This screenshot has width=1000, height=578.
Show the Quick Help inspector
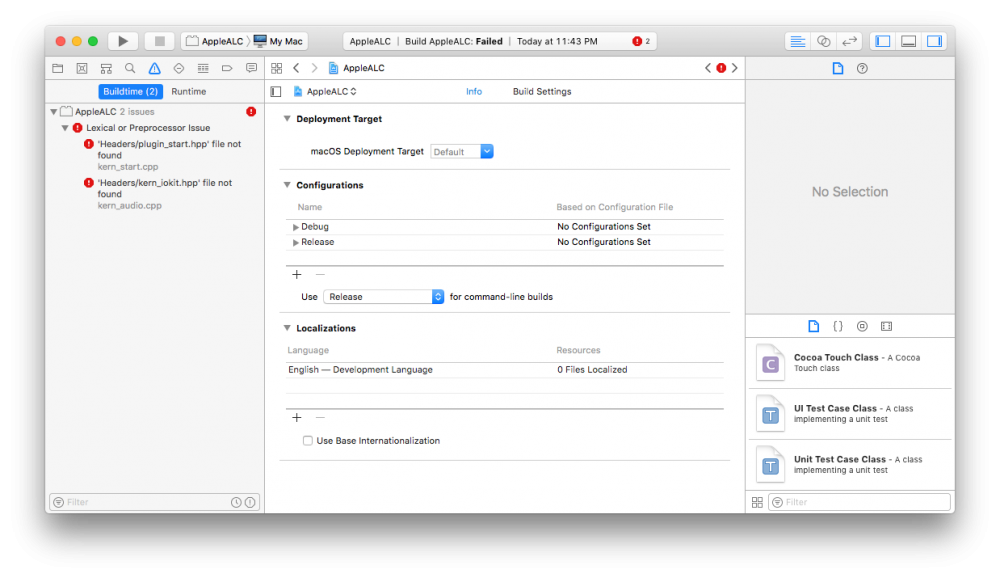[x=862, y=68]
